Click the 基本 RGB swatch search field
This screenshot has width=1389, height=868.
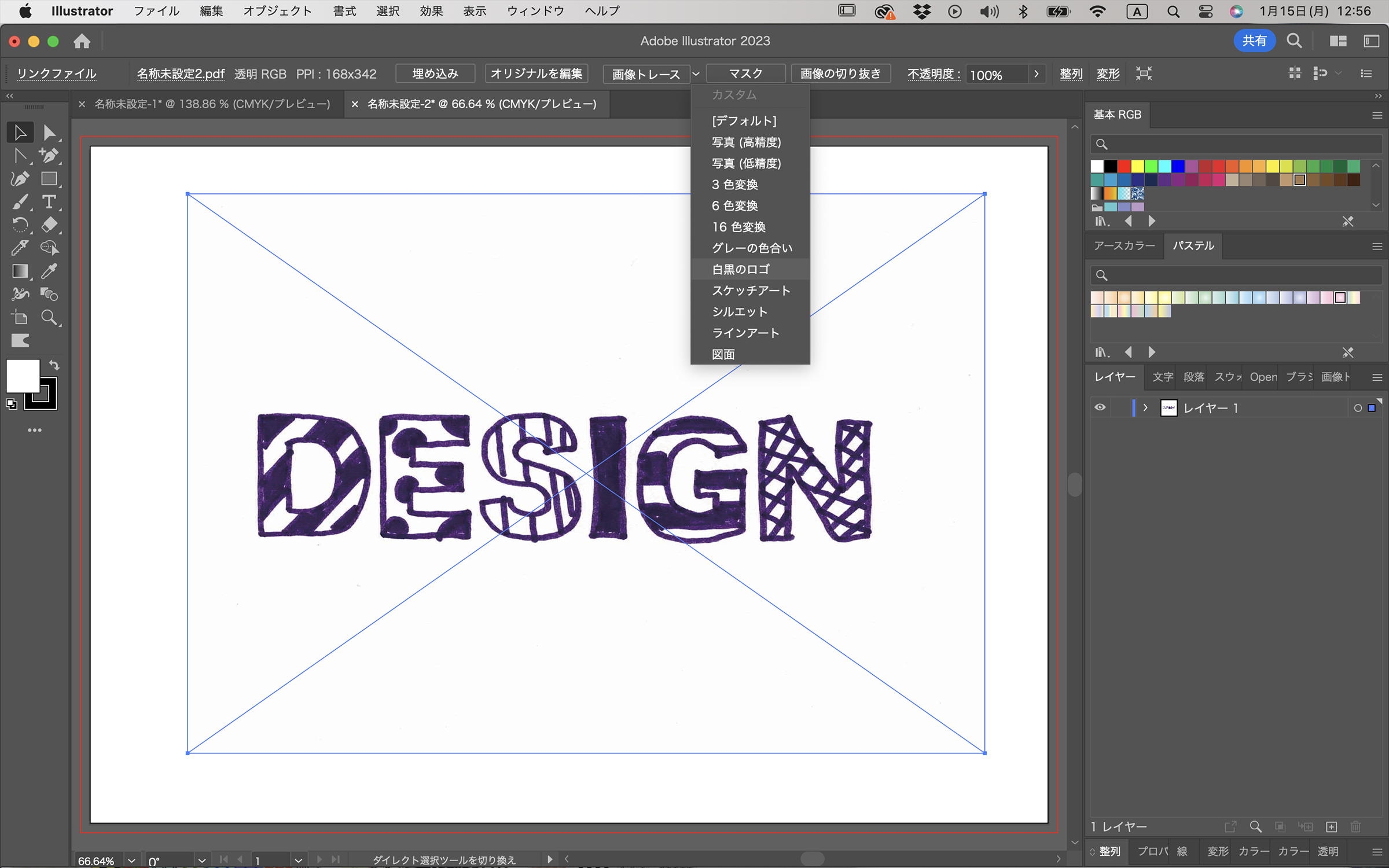[x=1236, y=144]
